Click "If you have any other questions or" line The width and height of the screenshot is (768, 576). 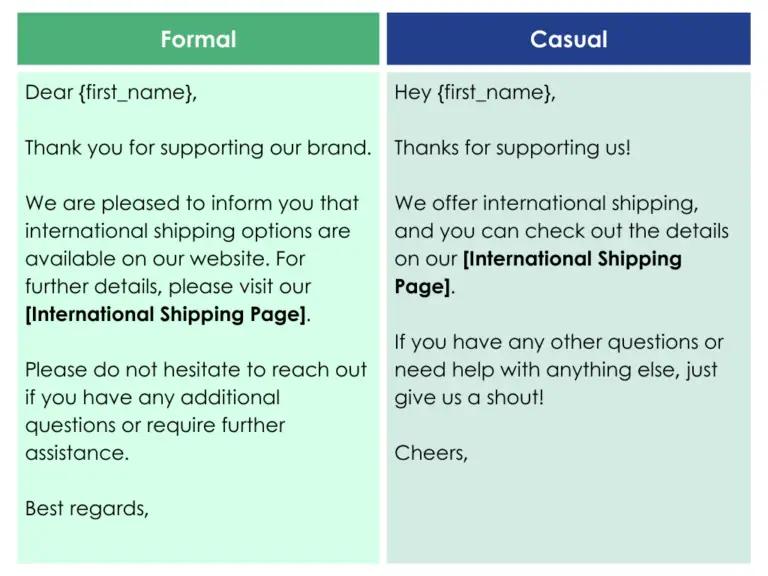[x=559, y=342]
